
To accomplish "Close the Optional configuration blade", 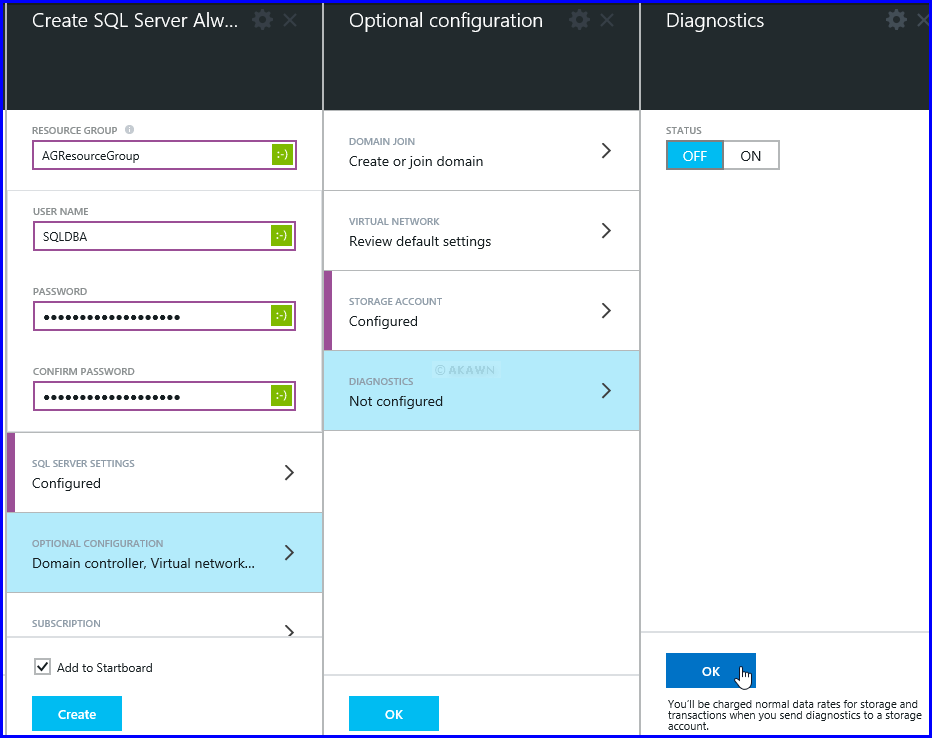I will coord(607,21).
